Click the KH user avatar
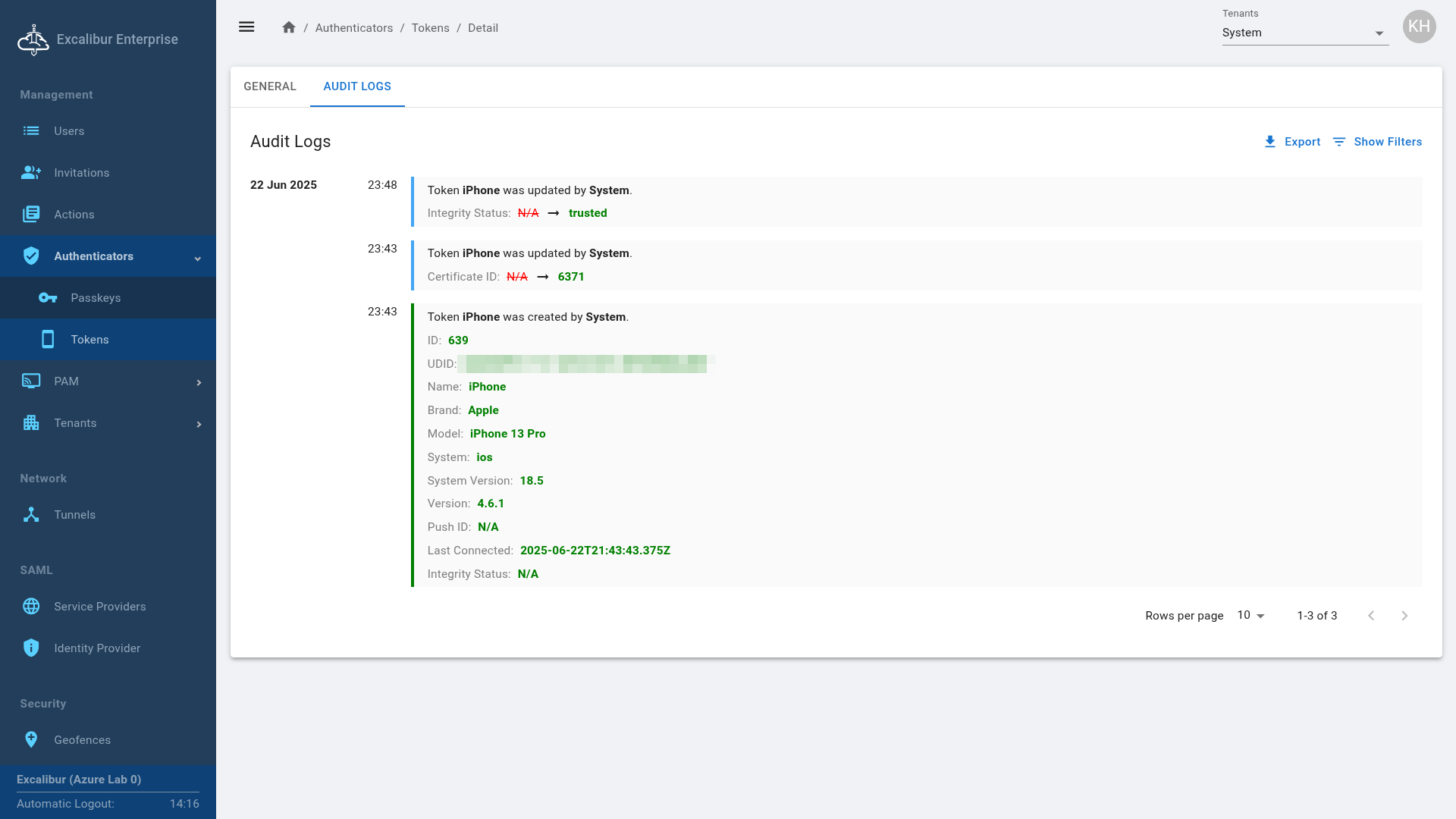Screen dimensions: 1456x819 [1419, 27]
